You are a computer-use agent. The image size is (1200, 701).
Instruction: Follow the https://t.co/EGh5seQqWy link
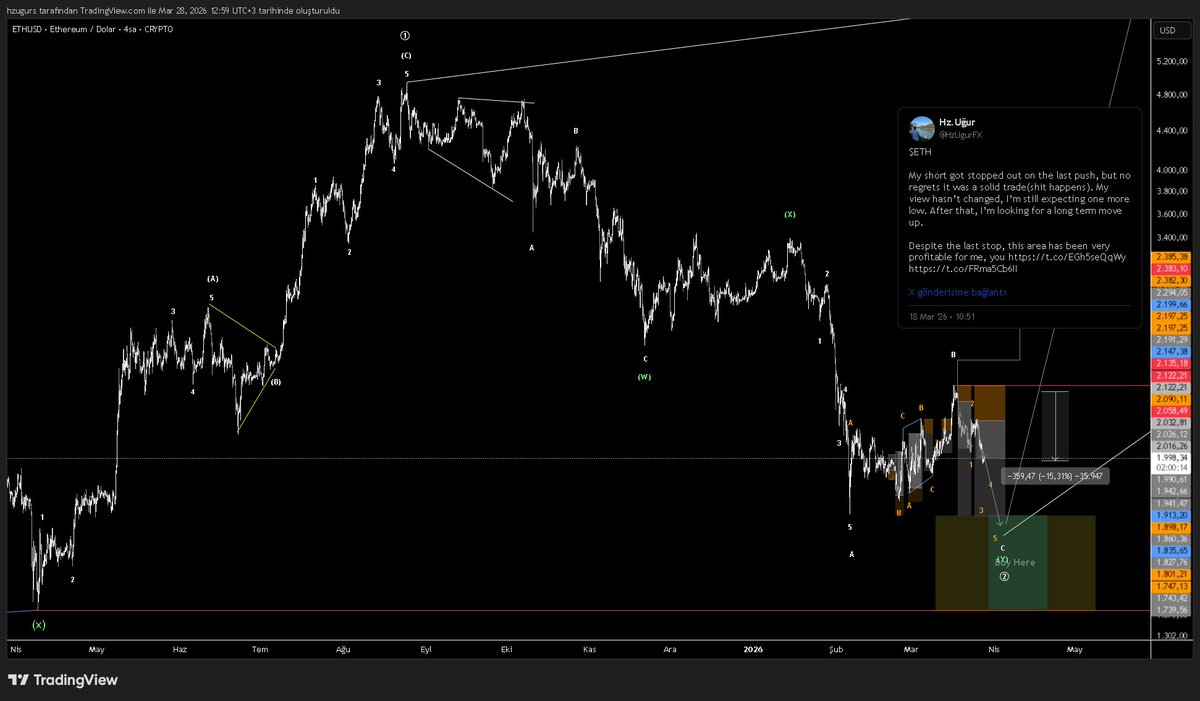[1067, 257]
